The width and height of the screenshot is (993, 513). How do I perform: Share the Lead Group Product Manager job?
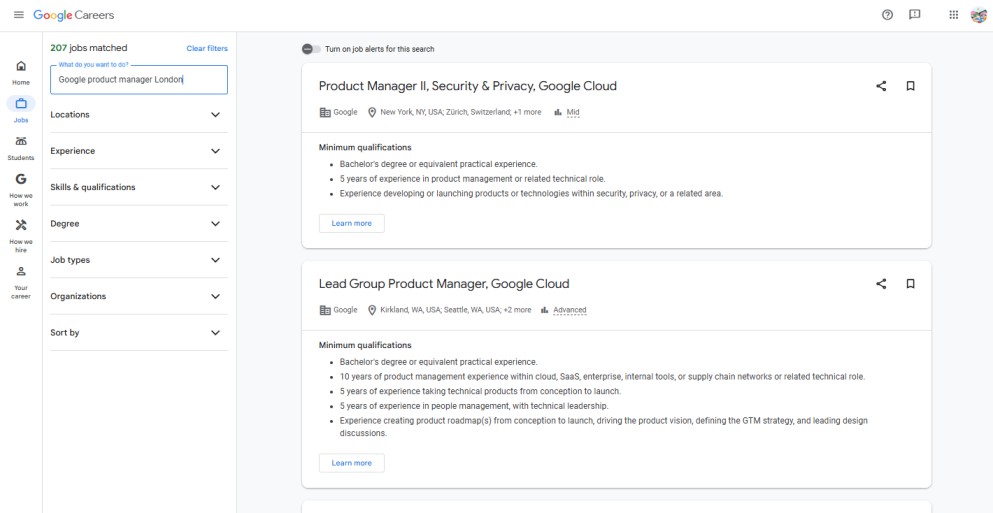(x=881, y=284)
